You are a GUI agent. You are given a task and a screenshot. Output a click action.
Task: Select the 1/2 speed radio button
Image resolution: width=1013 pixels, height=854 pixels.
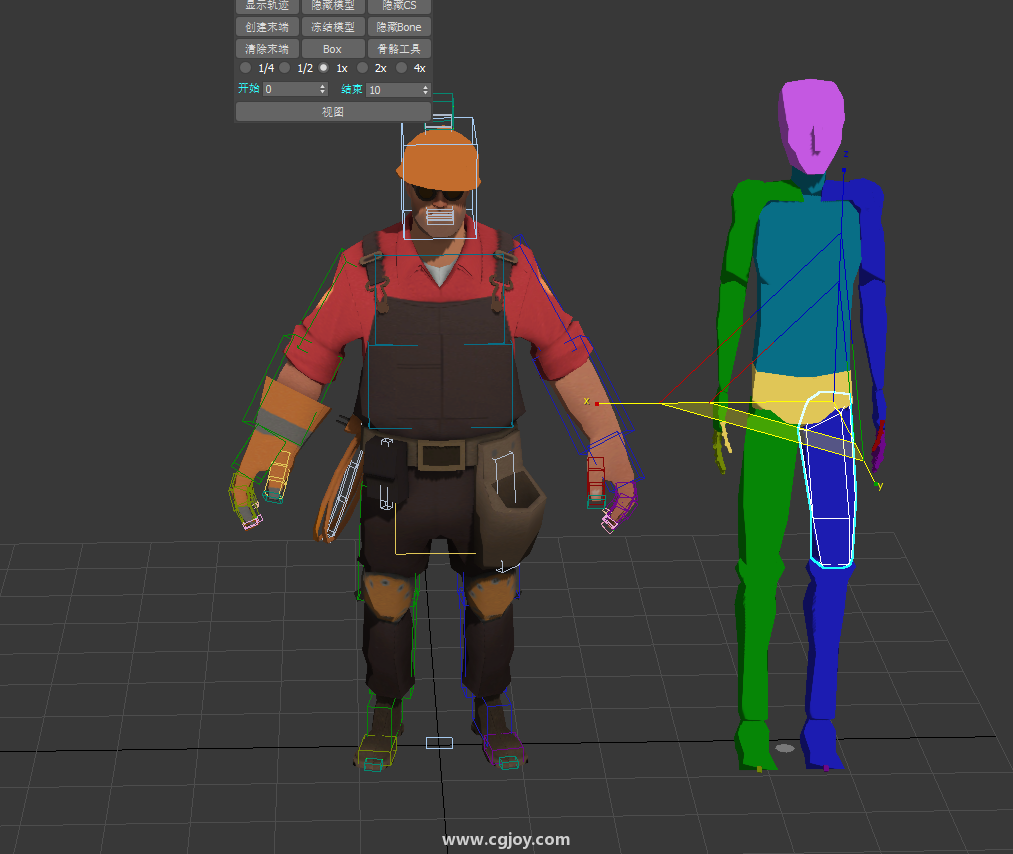285,68
